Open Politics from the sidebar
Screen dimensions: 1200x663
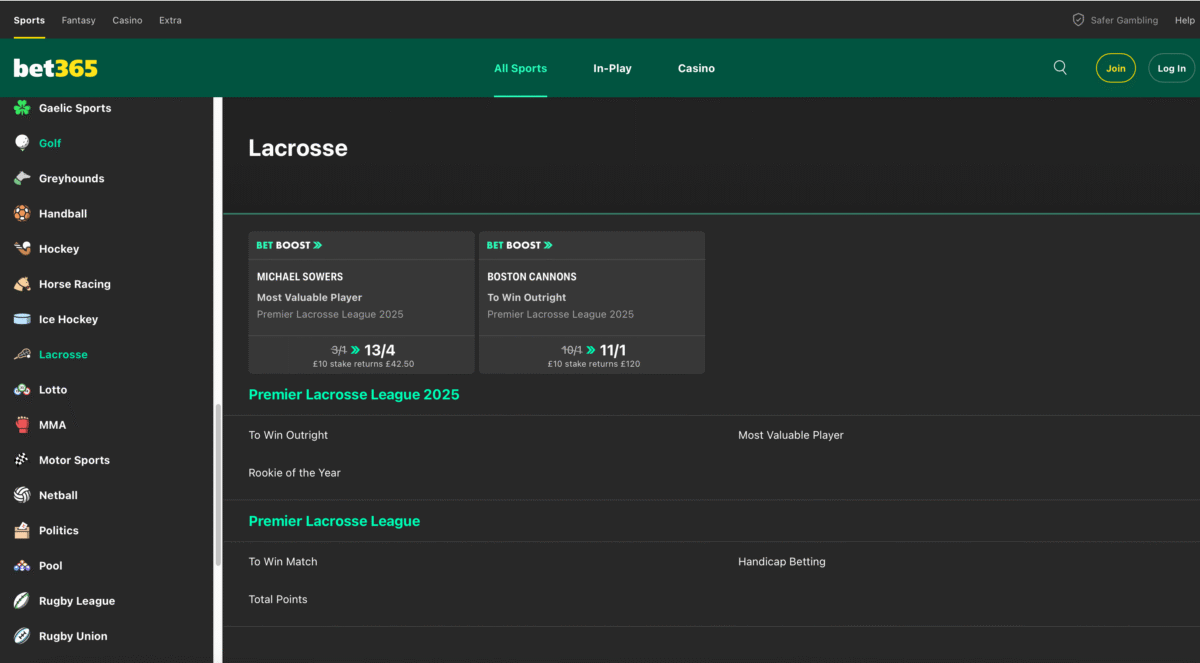point(59,531)
